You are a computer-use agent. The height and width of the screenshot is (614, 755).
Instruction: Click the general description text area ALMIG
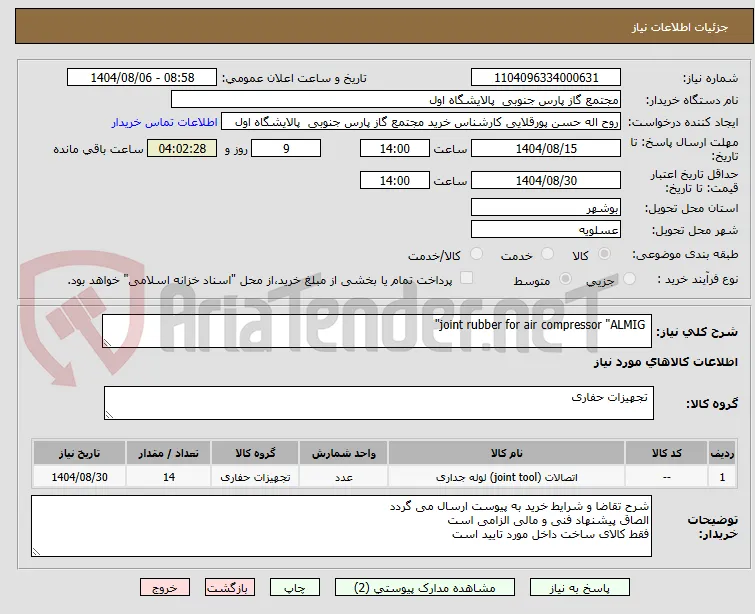pyautogui.click(x=377, y=331)
